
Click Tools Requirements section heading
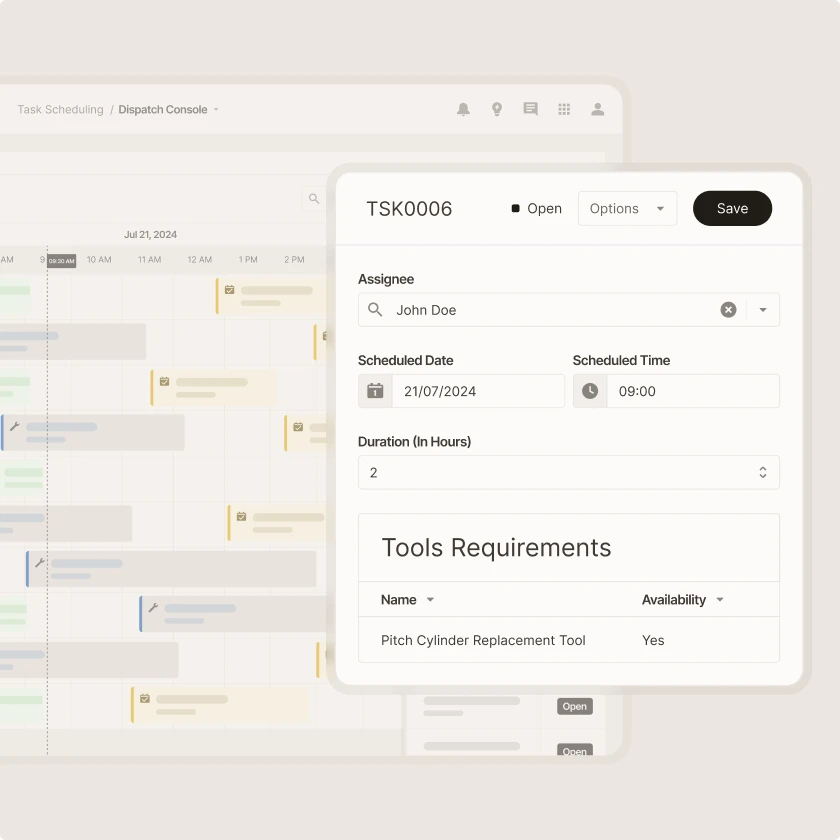click(496, 548)
